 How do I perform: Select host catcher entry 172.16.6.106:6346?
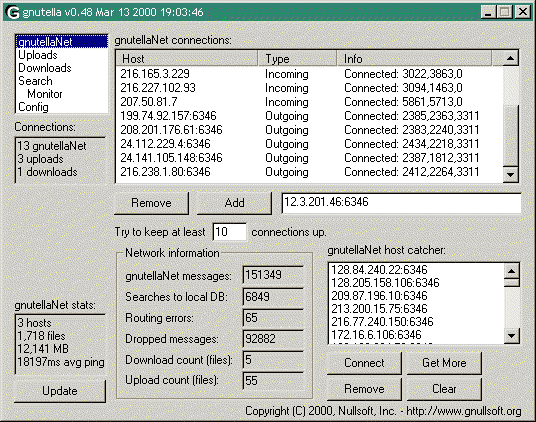(416, 335)
